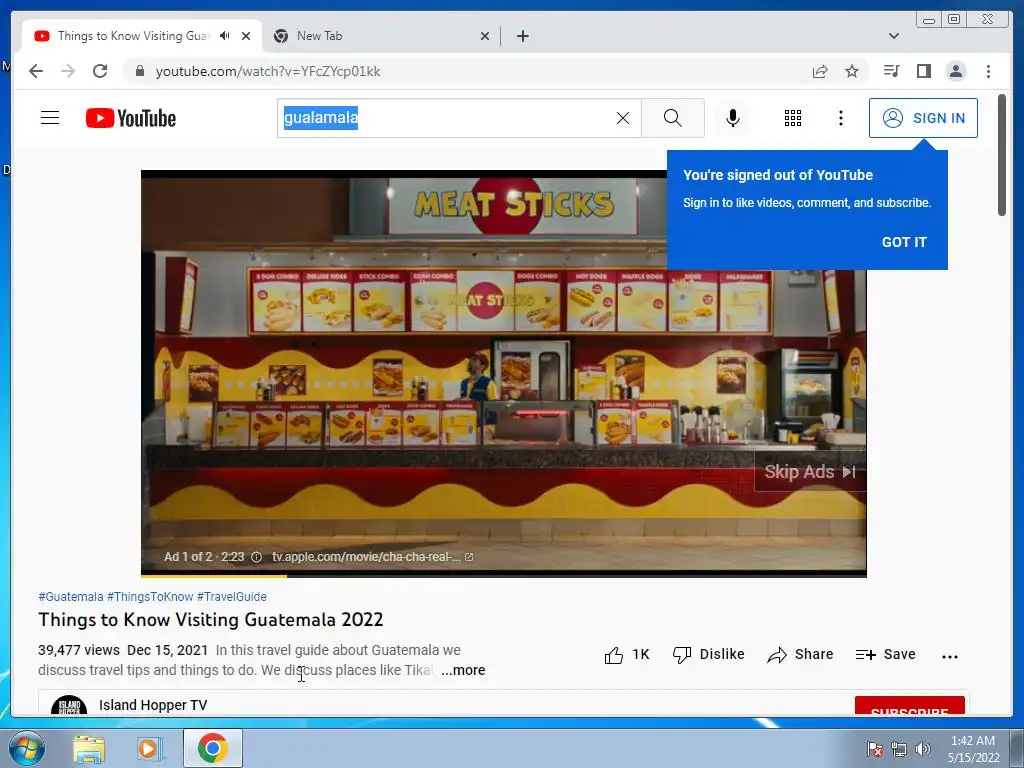
Task: Go back with the browser back arrow
Action: [36, 71]
